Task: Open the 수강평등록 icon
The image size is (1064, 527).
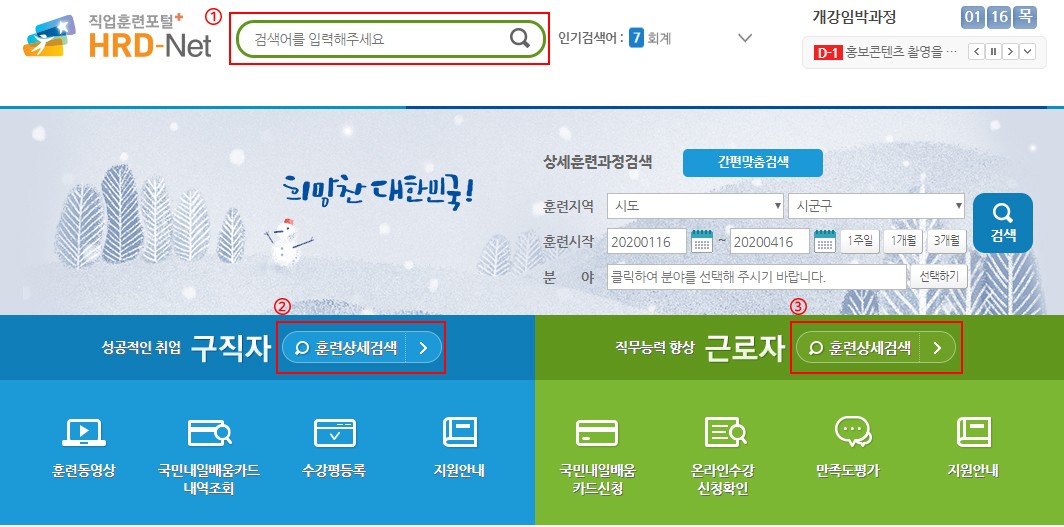Action: tap(335, 433)
